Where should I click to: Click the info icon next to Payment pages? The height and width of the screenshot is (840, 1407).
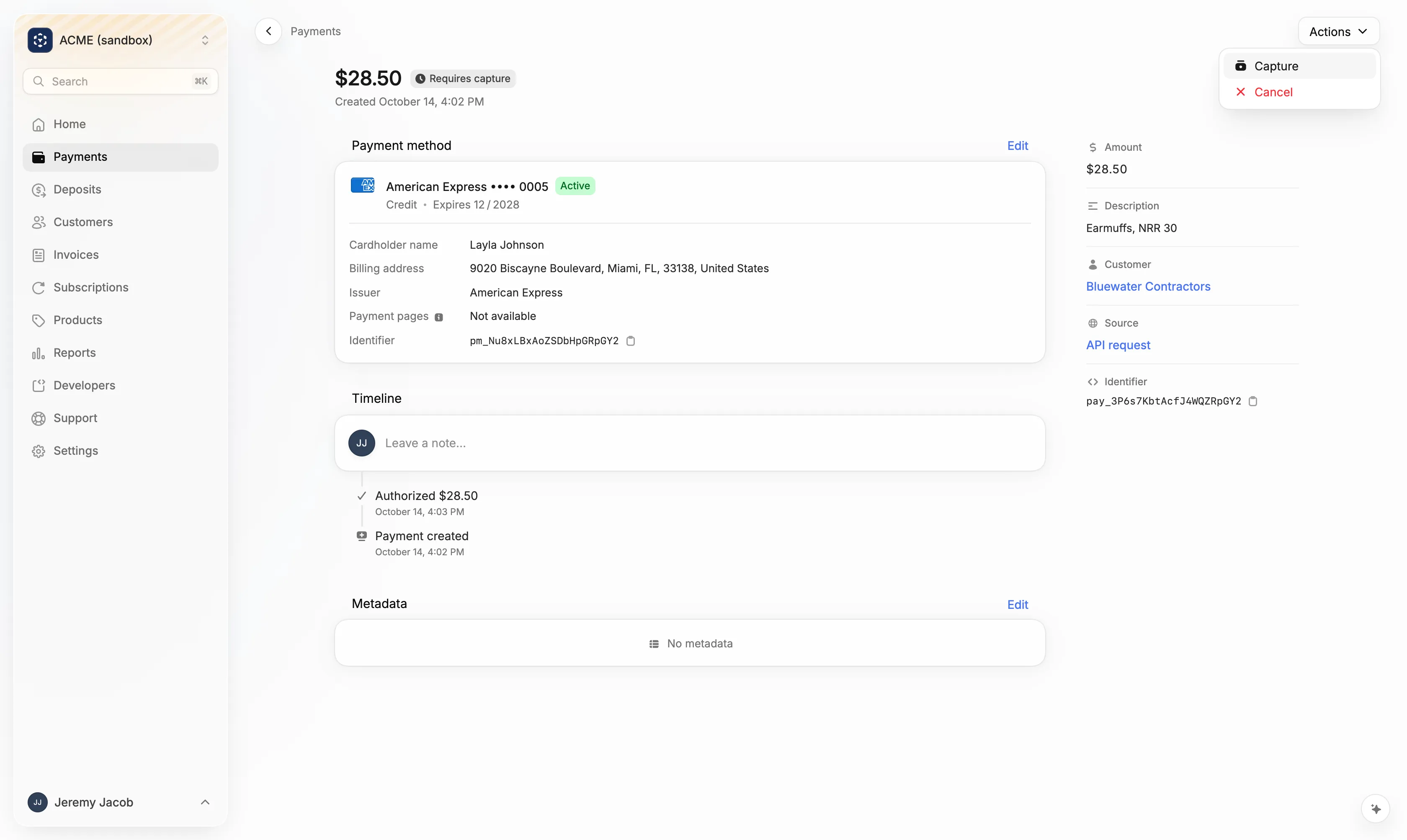tap(438, 317)
